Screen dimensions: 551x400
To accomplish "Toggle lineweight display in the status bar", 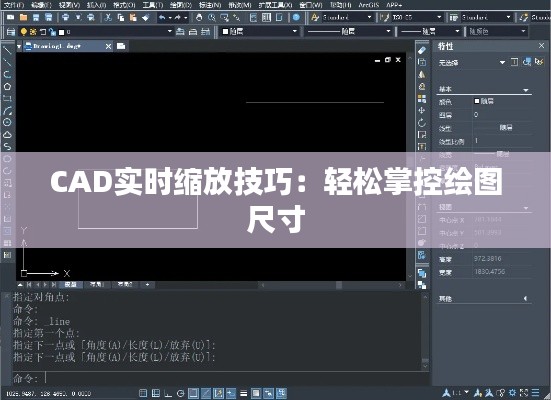I will click(243, 393).
